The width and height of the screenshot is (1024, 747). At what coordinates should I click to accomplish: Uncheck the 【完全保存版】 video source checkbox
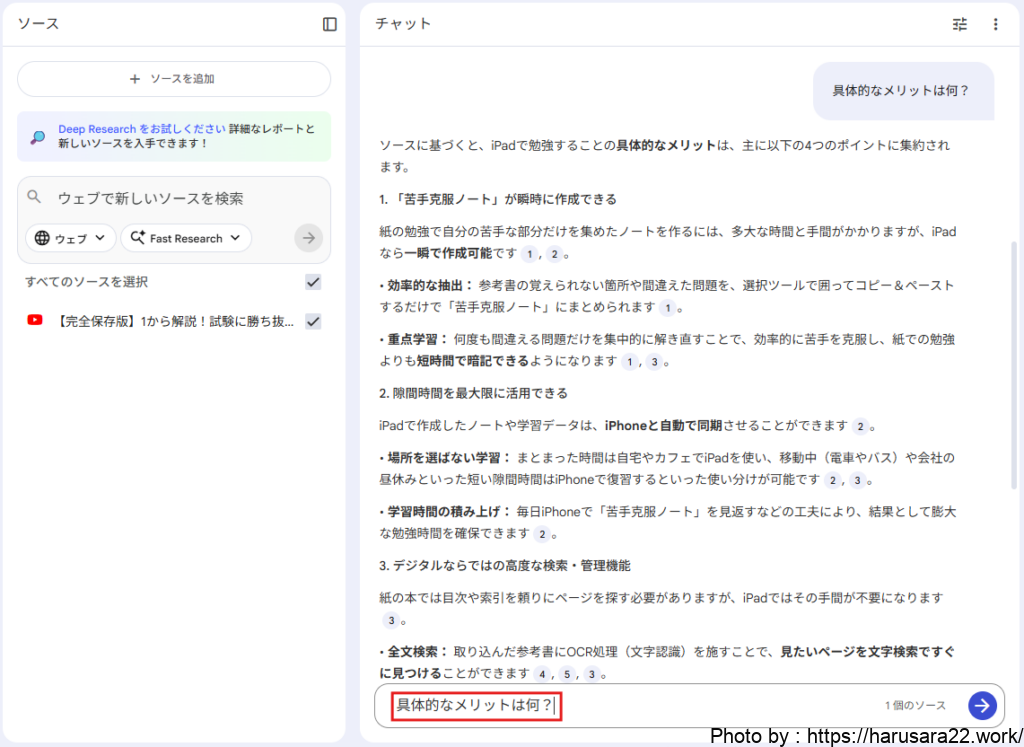click(x=313, y=321)
